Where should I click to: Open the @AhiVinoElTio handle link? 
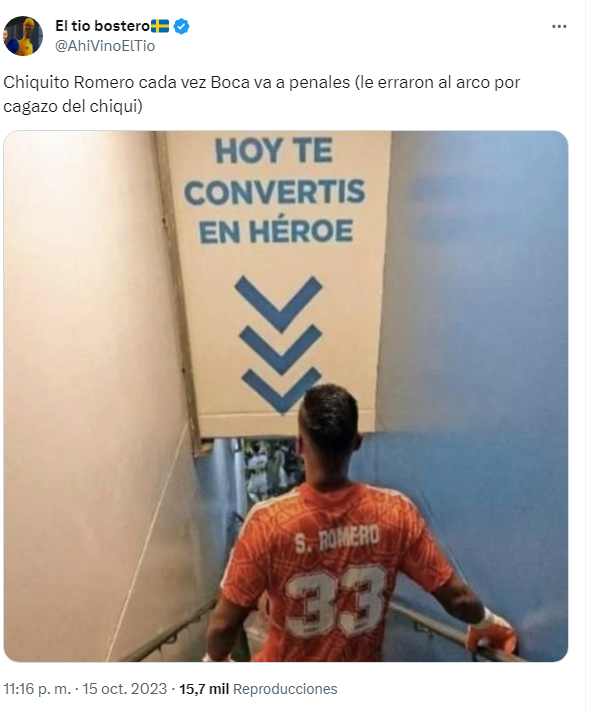click(105, 46)
